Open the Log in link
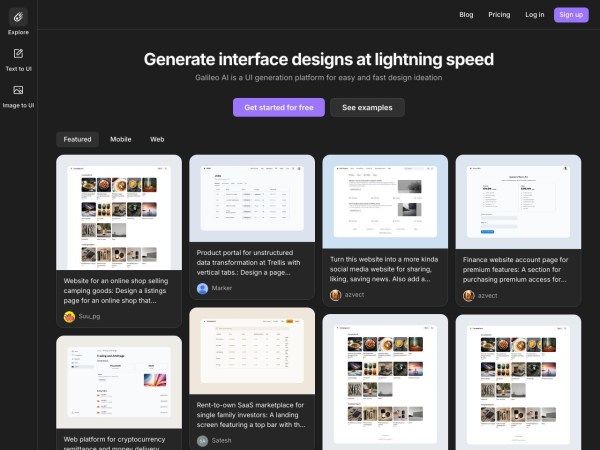 click(x=535, y=15)
